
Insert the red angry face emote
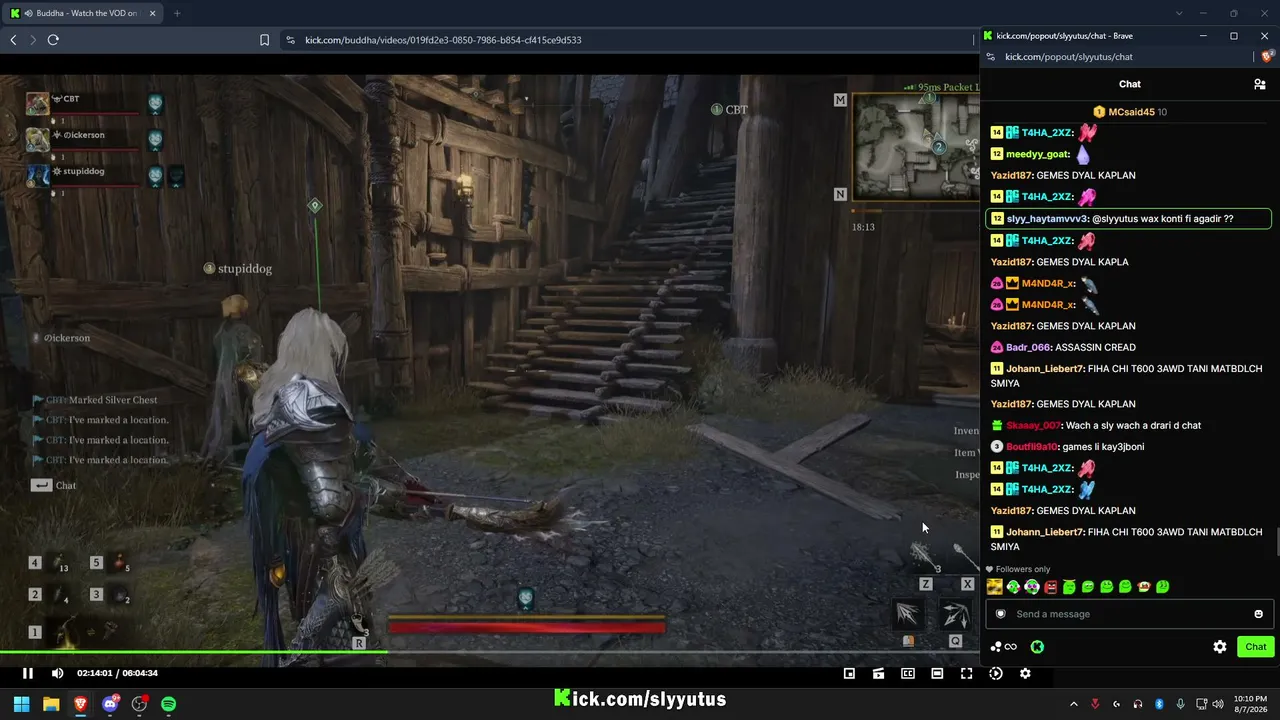coord(1050,587)
